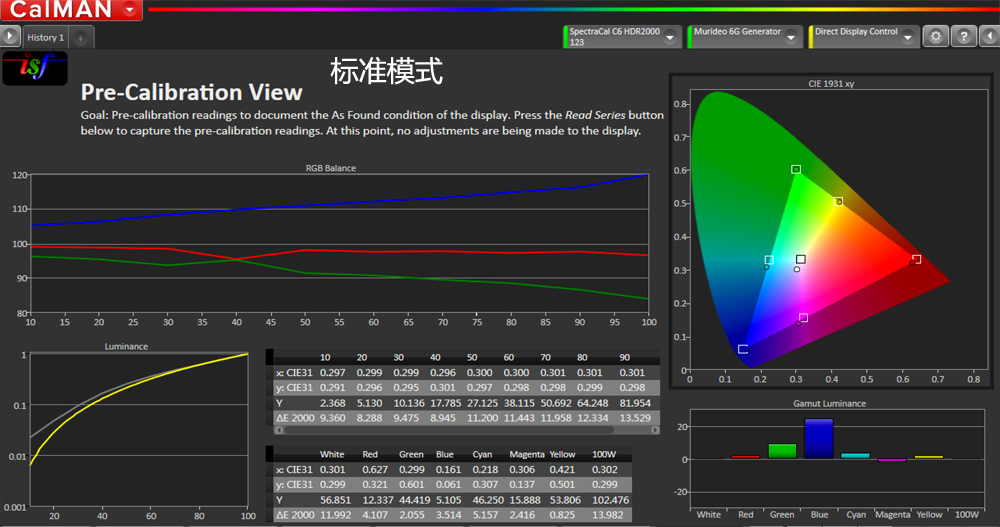Open the Direct Display Control dropdown
Viewport: 1000px width, 527px height.
(908, 37)
